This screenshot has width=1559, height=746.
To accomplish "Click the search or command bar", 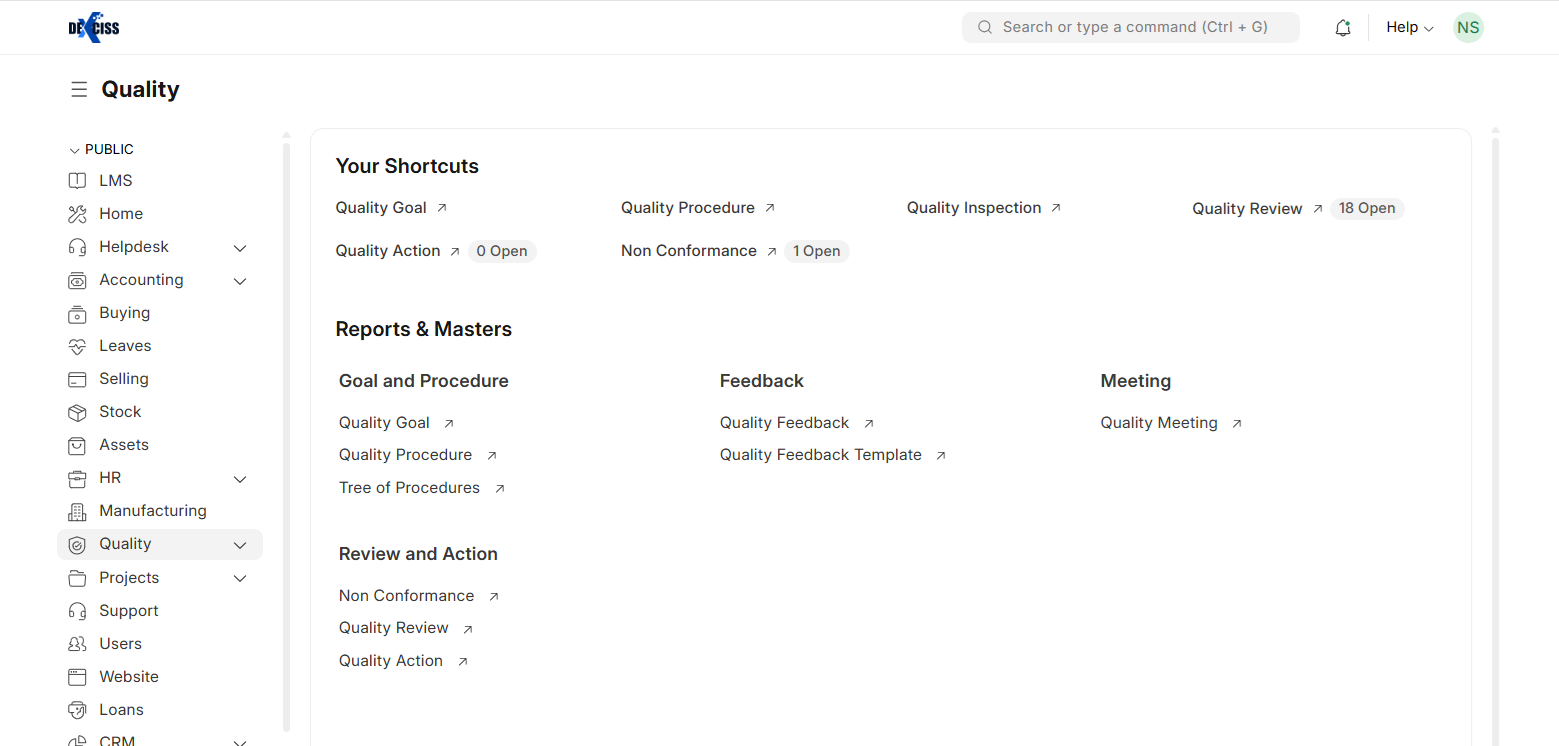I will [x=1130, y=28].
